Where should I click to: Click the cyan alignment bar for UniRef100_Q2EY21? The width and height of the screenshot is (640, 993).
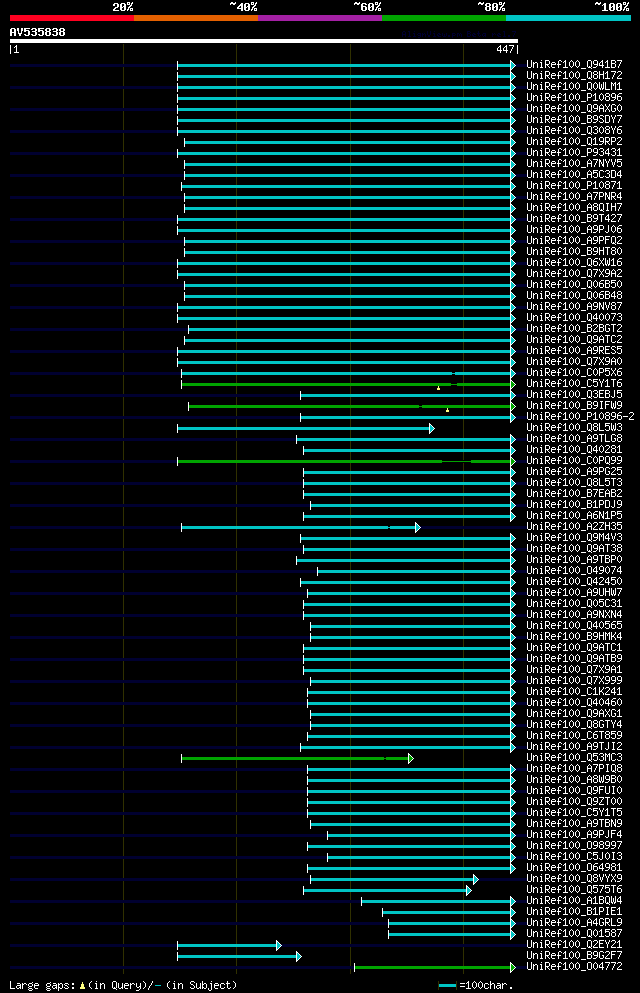229,945
